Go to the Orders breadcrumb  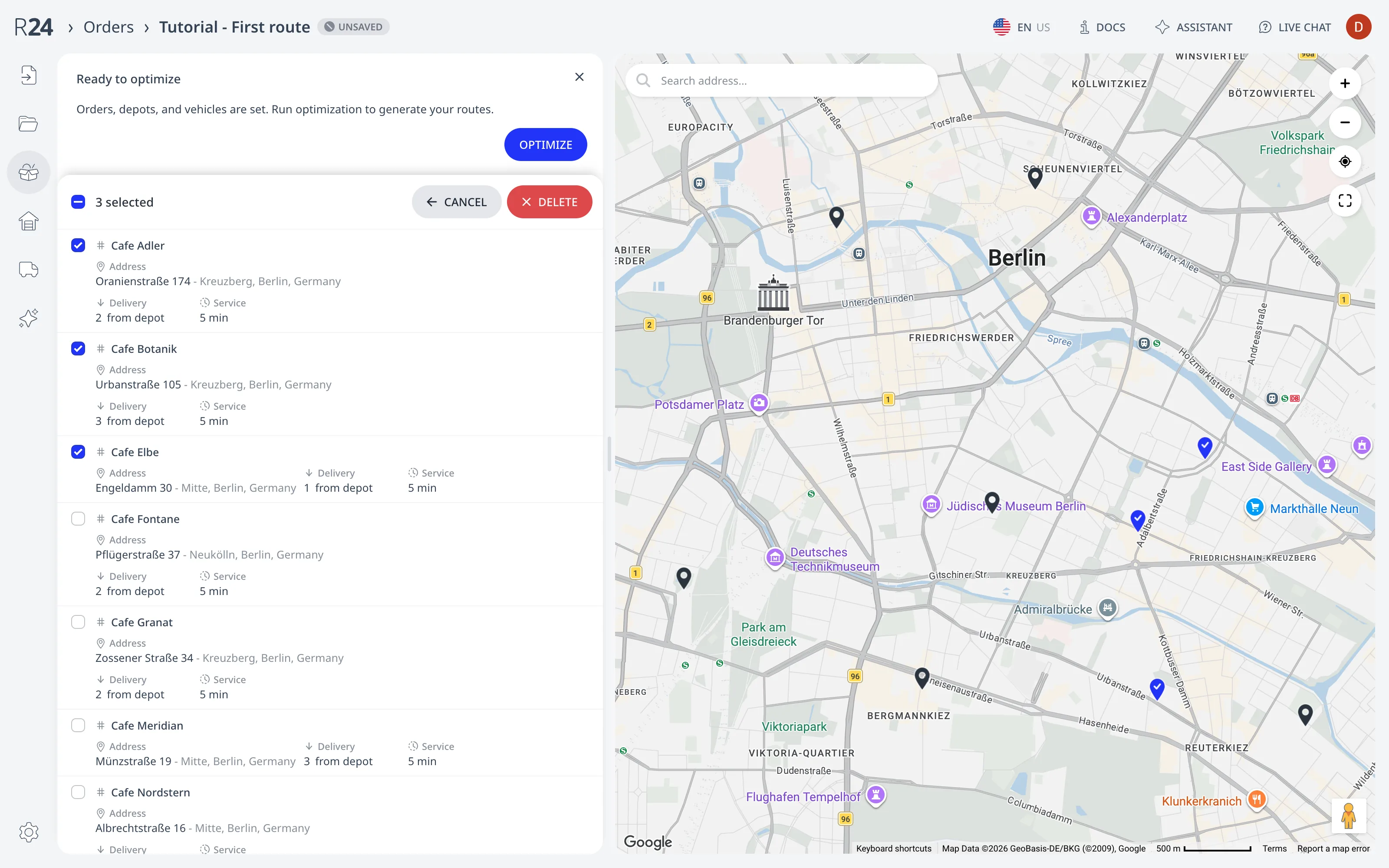(x=109, y=27)
